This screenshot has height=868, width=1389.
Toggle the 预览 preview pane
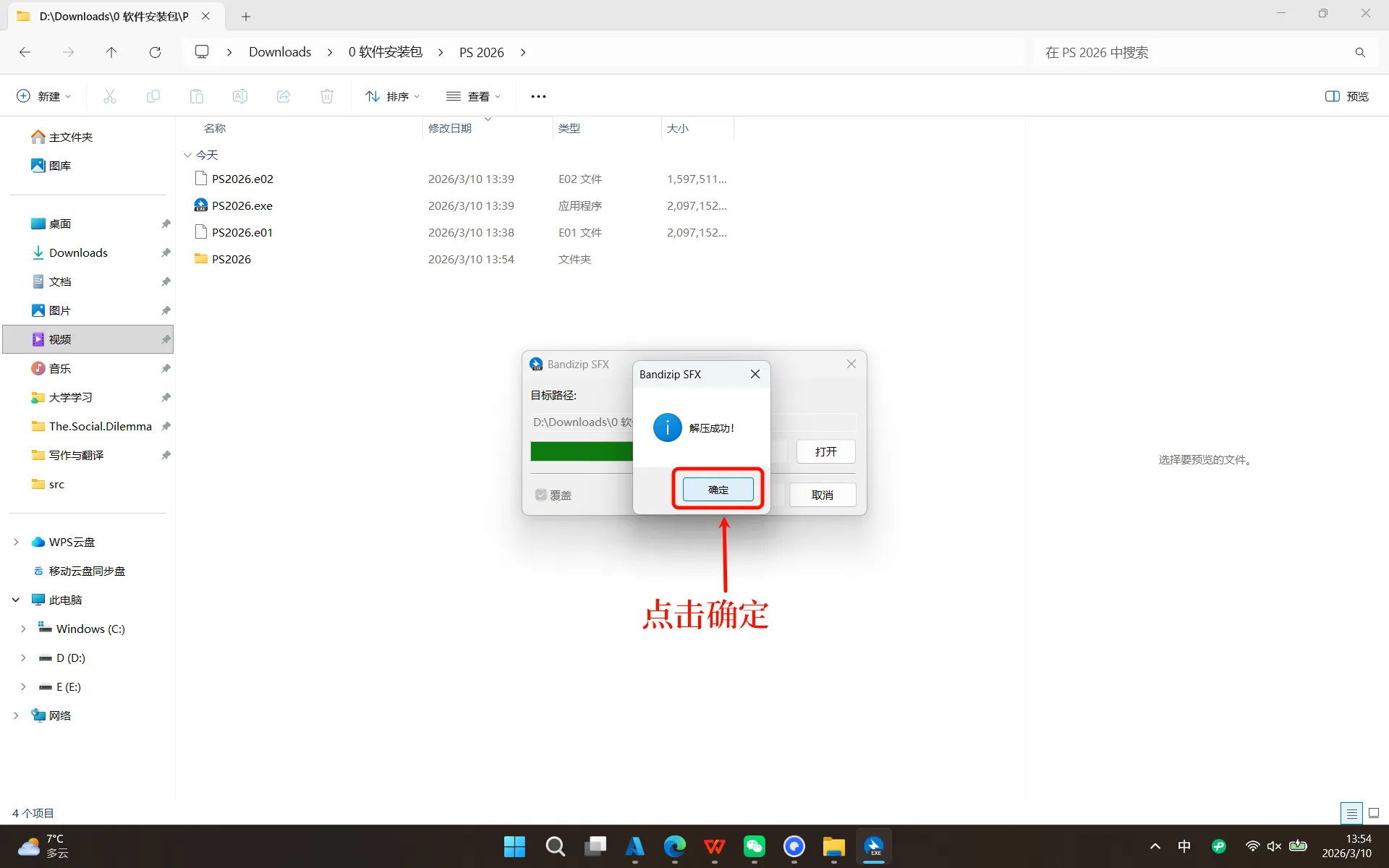(1347, 96)
